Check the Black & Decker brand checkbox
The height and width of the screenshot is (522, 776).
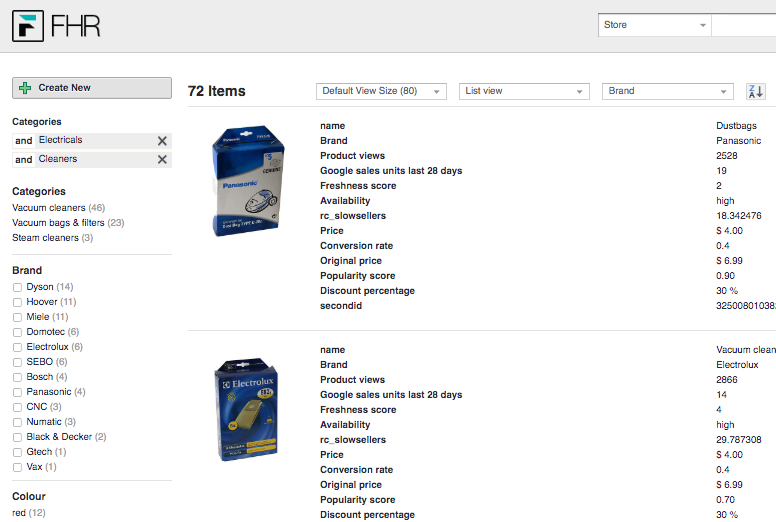(x=17, y=437)
